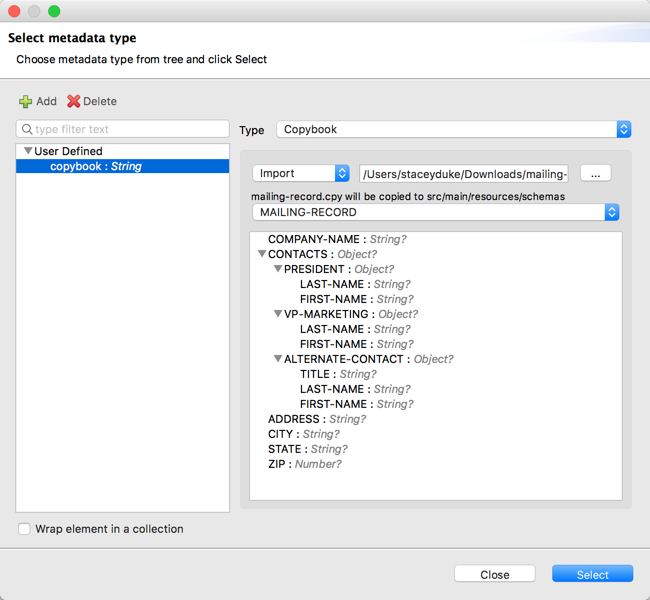The height and width of the screenshot is (600, 650).
Task: Select the COMPANY-NAME field
Action: click(316, 240)
